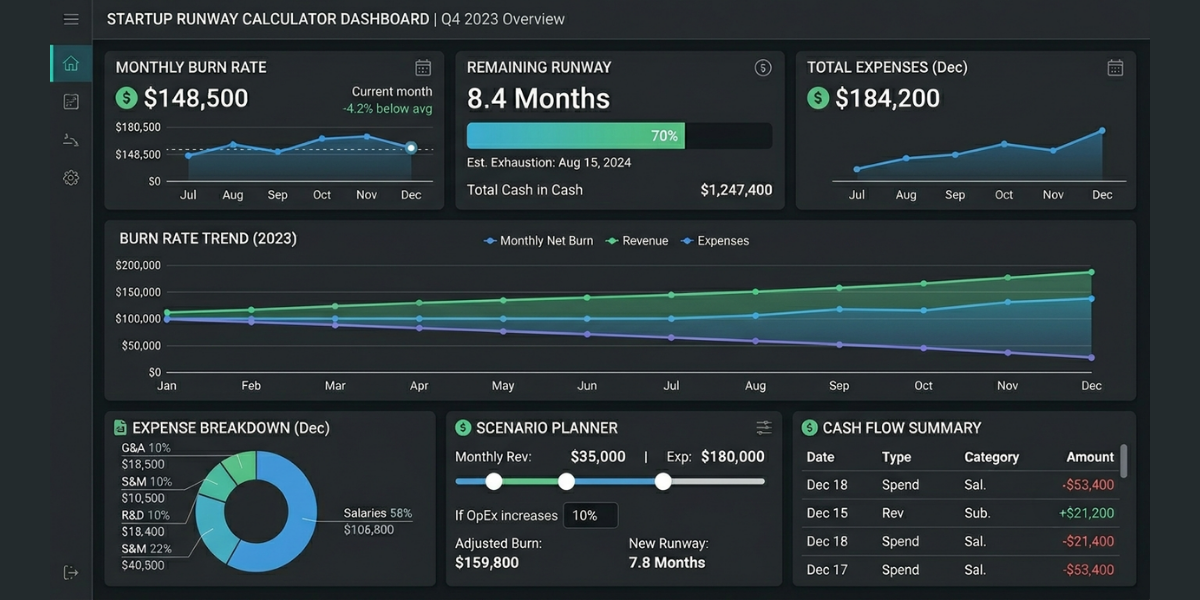
Task: Click dollar coin icon in Remaining Runway card
Action: tap(763, 68)
